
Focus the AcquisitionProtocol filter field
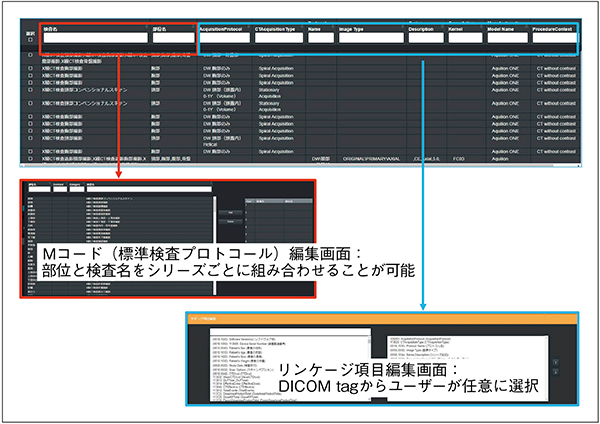click(x=224, y=39)
